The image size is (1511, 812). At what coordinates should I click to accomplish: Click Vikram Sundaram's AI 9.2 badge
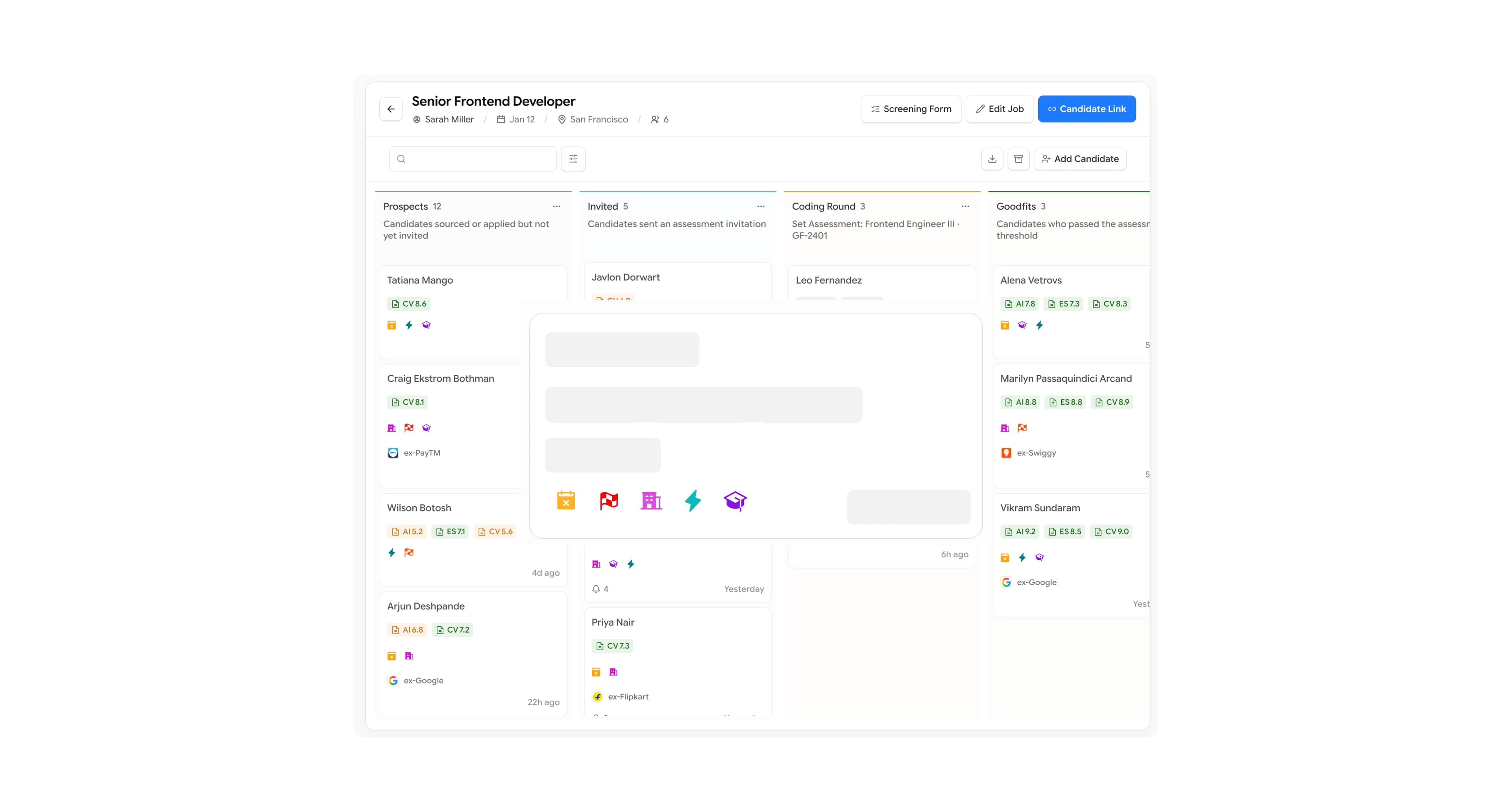(1020, 532)
